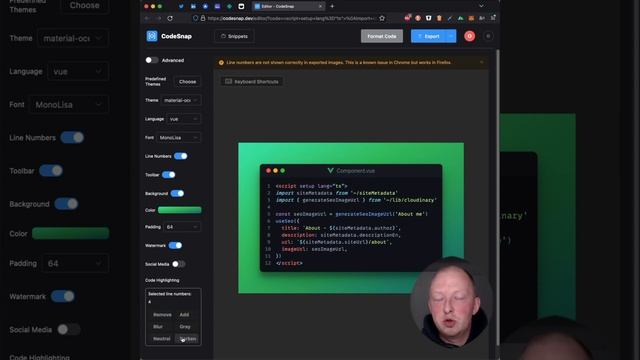640x360 pixels.
Task: Open the Theme dropdown showing material-oc
Action: click(x=180, y=100)
